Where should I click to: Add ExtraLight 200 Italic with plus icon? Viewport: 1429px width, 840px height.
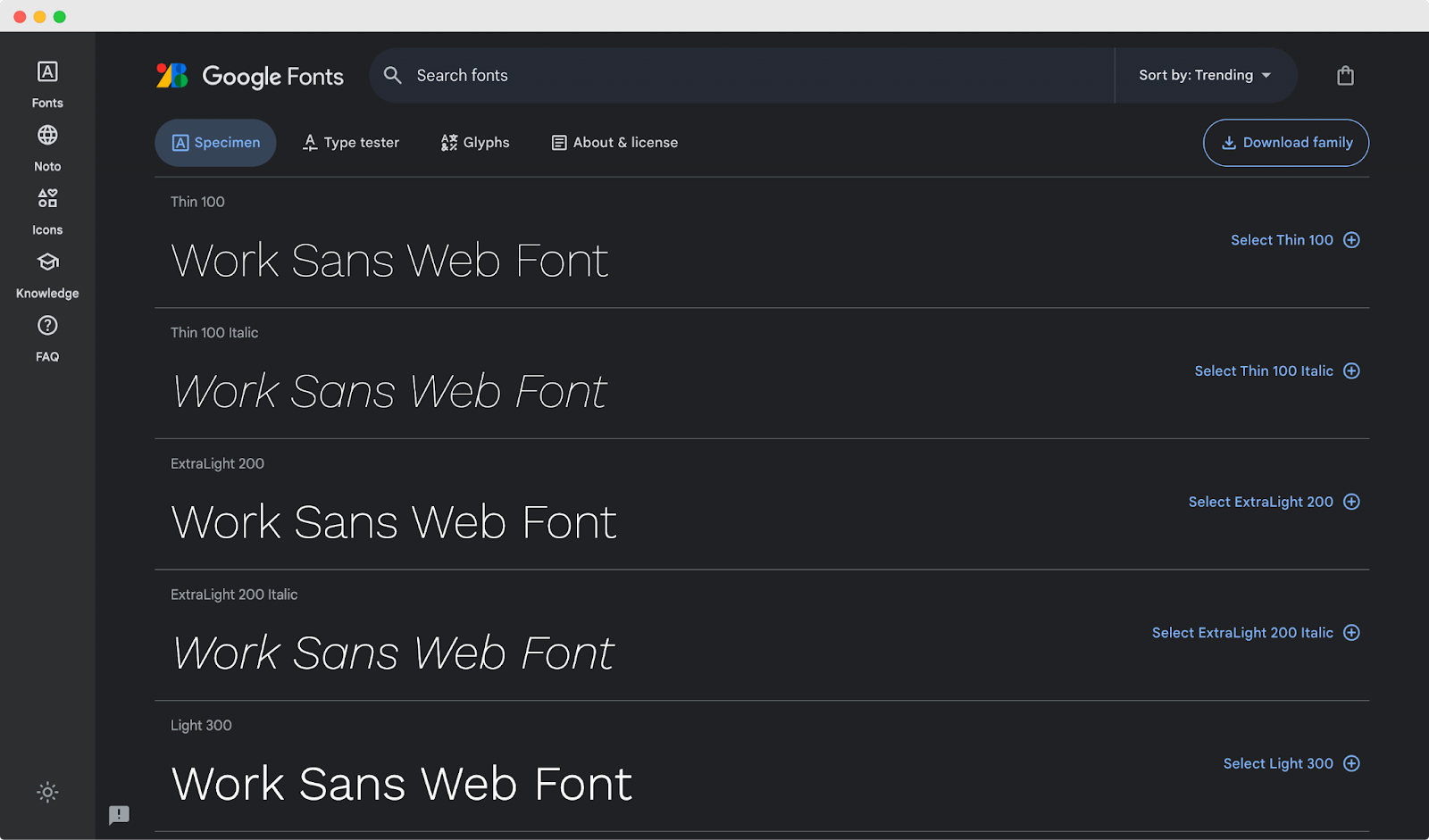coord(1352,632)
